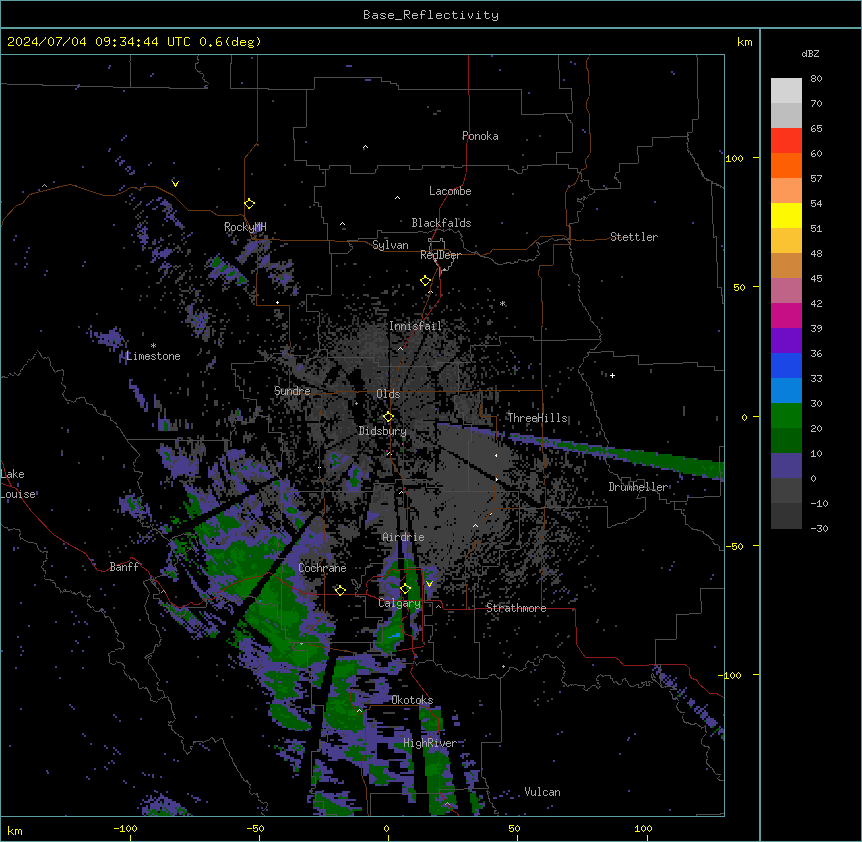Select the Olds label
862x842 pixels.
tap(388, 394)
